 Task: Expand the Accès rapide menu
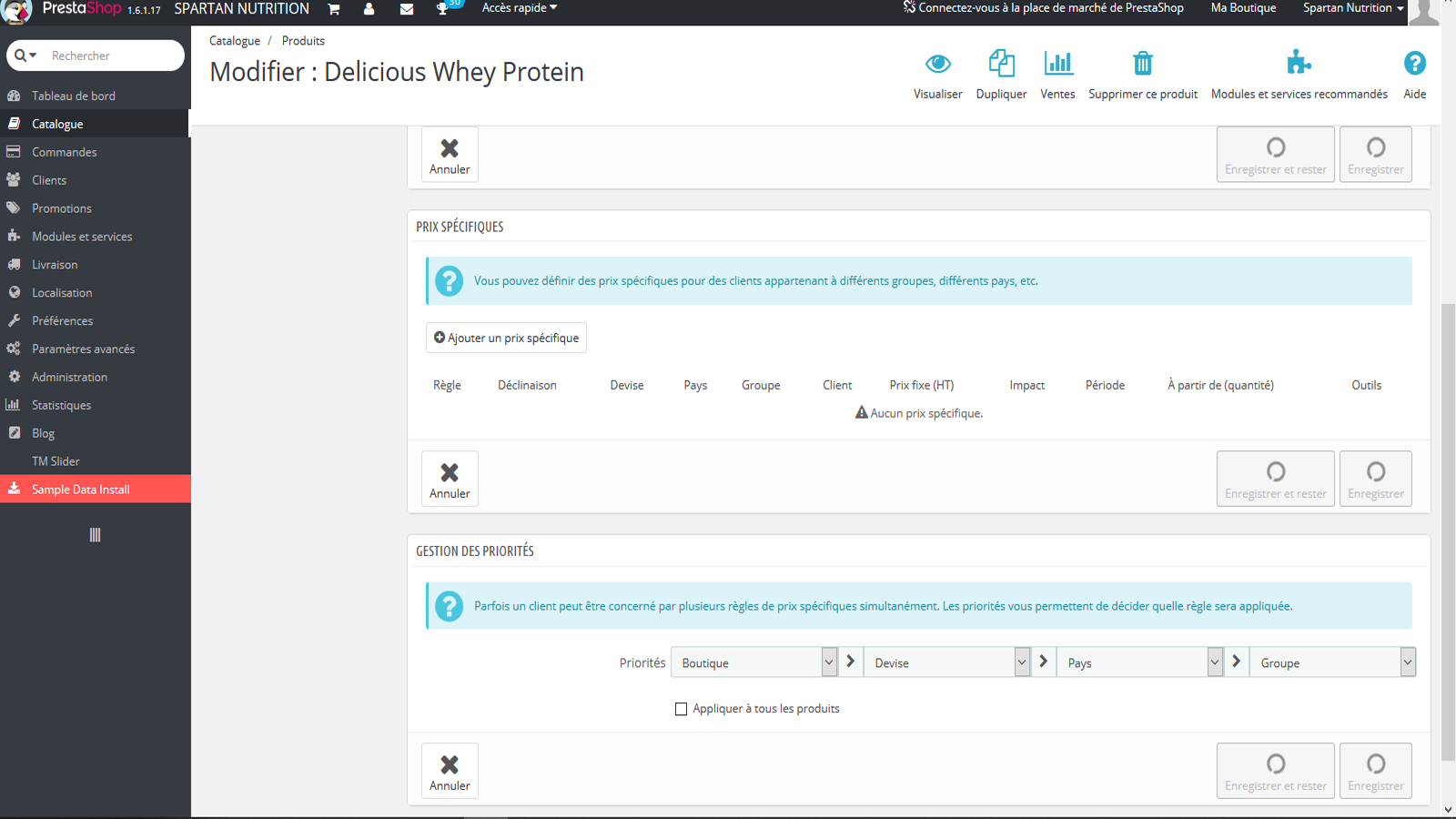point(520,8)
